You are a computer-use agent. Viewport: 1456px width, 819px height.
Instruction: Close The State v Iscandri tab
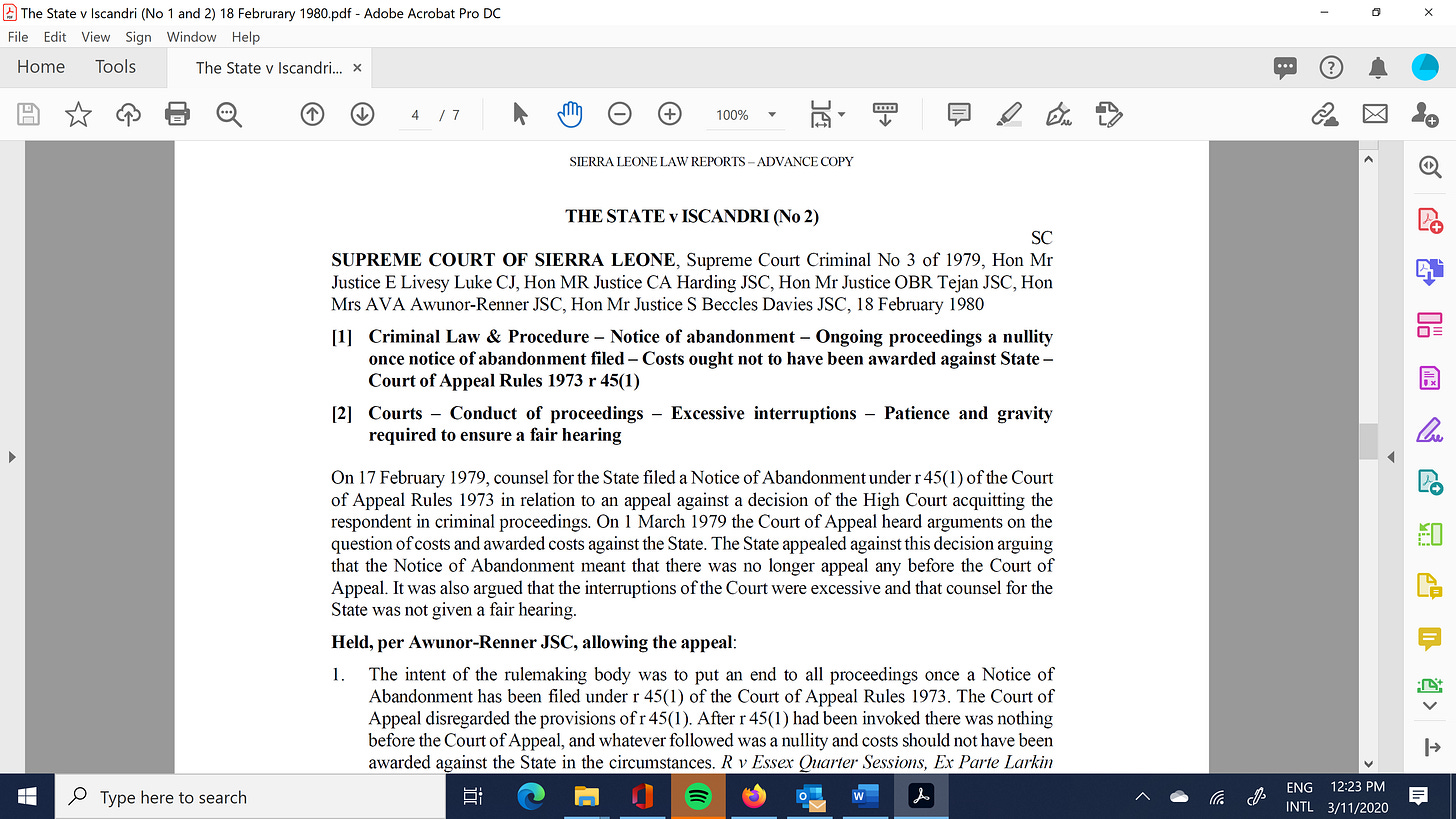[x=357, y=68]
